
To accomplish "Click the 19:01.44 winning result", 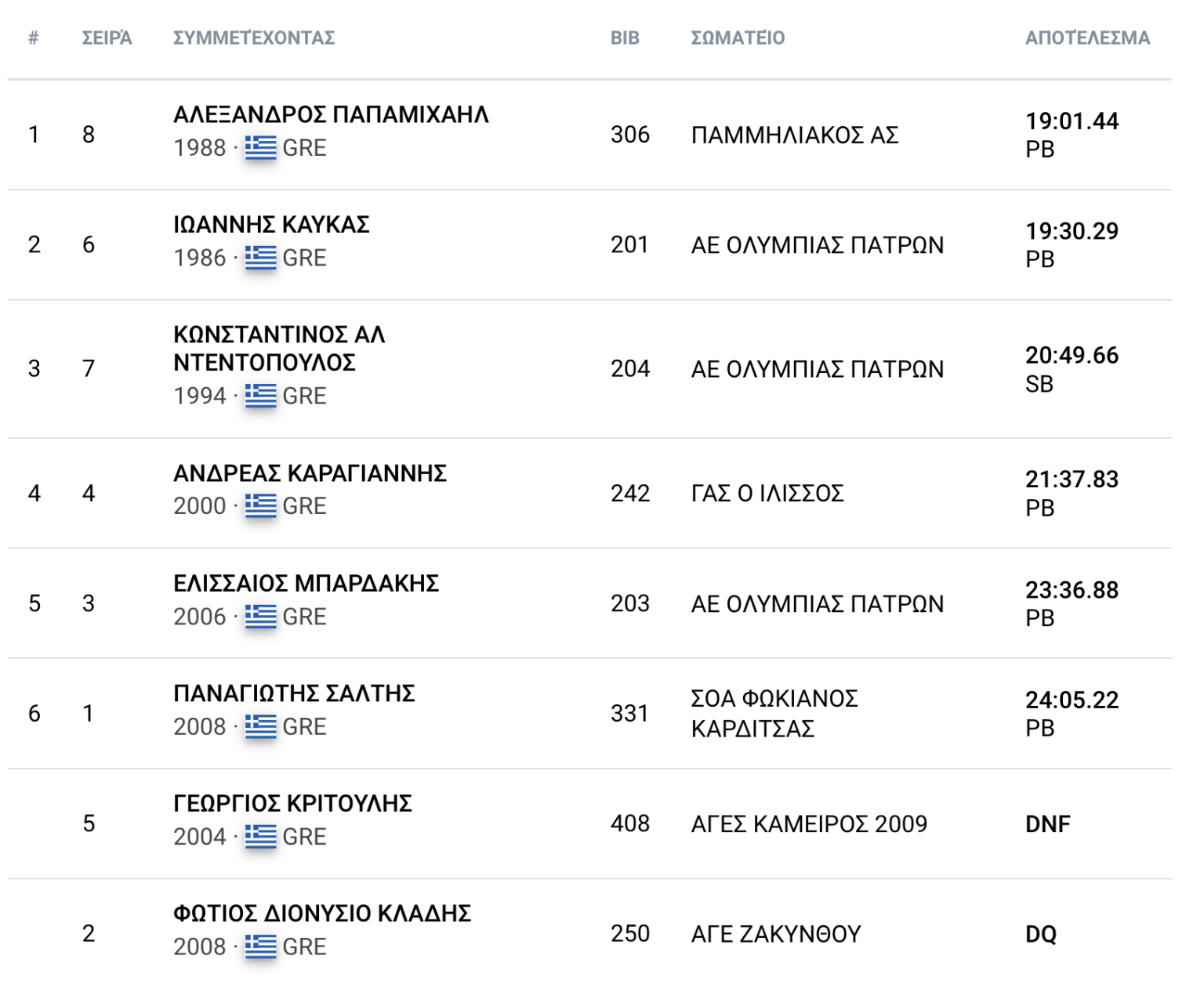I will pos(1072,121).
